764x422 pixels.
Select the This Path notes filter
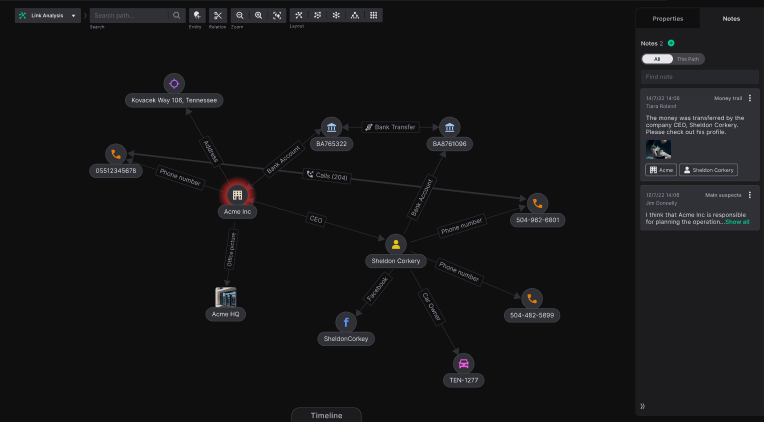(x=688, y=59)
